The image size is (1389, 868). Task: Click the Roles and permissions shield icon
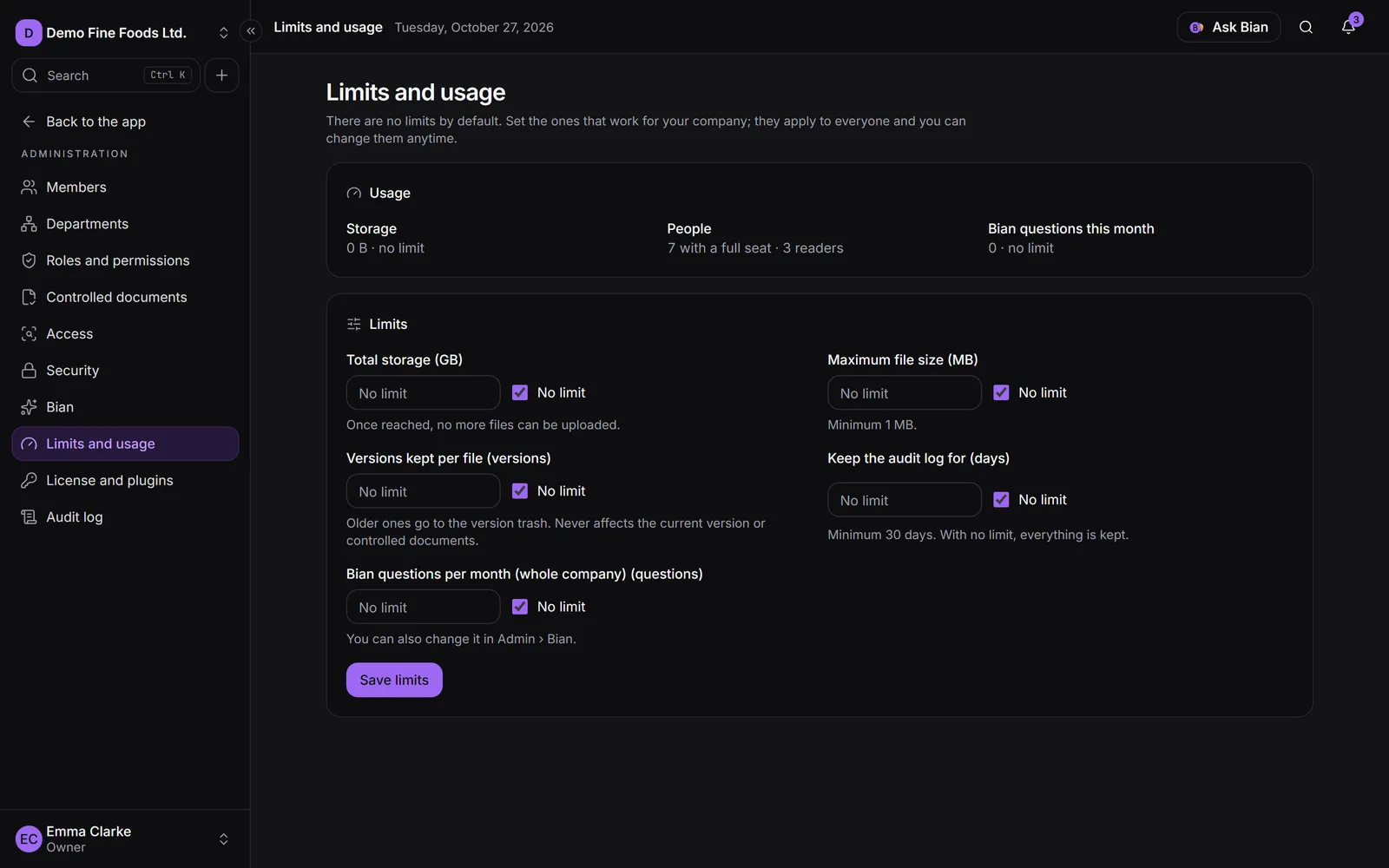point(29,260)
